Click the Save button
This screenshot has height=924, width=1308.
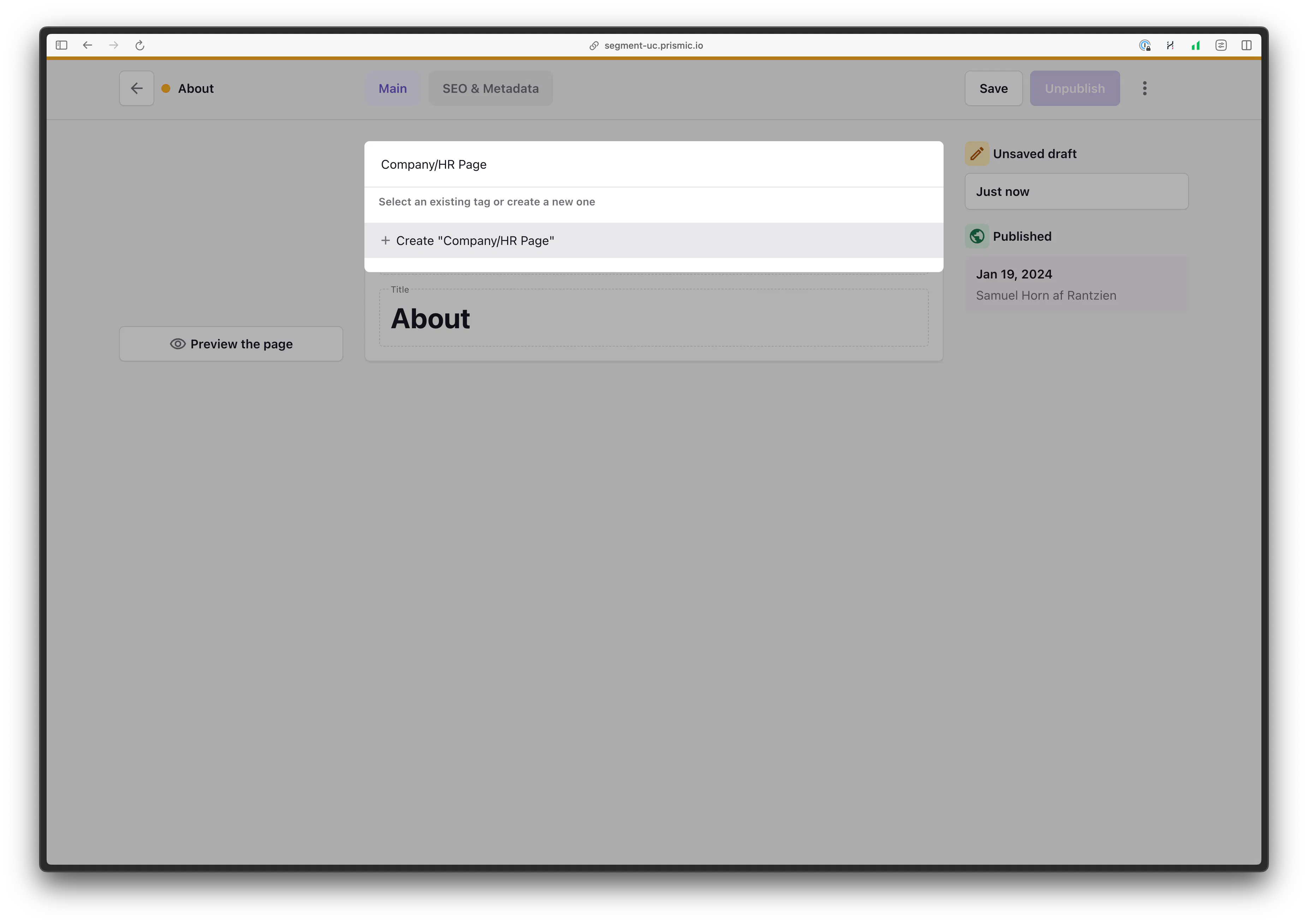993,88
